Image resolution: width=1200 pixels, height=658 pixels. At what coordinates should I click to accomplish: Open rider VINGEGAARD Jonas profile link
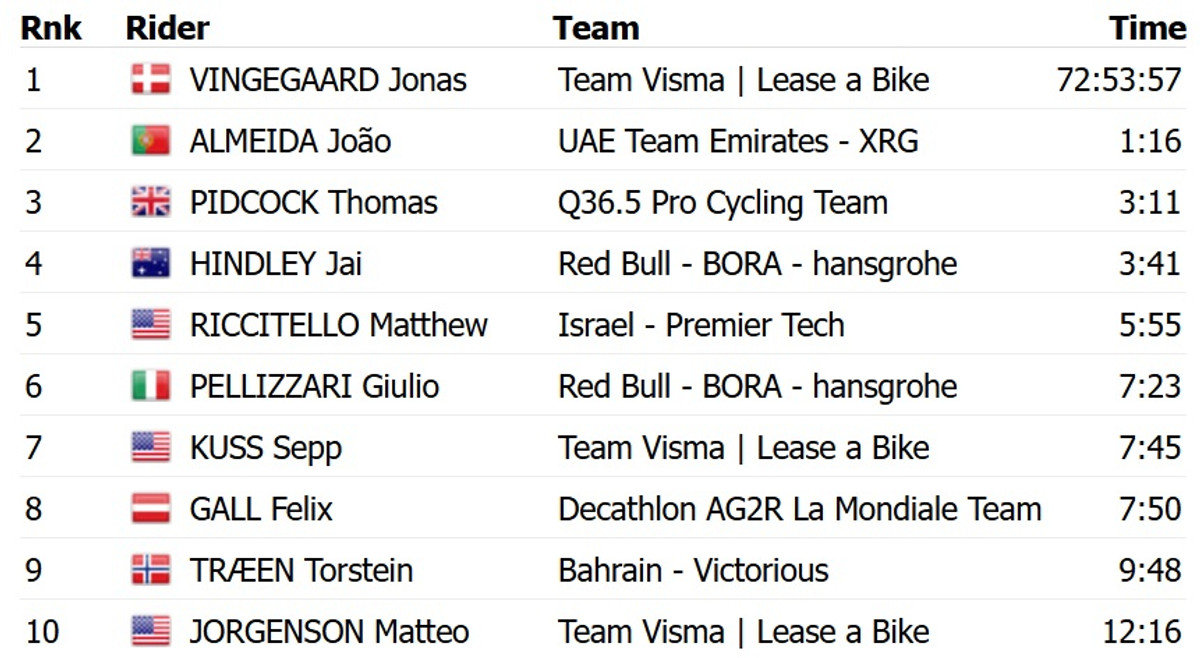pyautogui.click(x=328, y=80)
